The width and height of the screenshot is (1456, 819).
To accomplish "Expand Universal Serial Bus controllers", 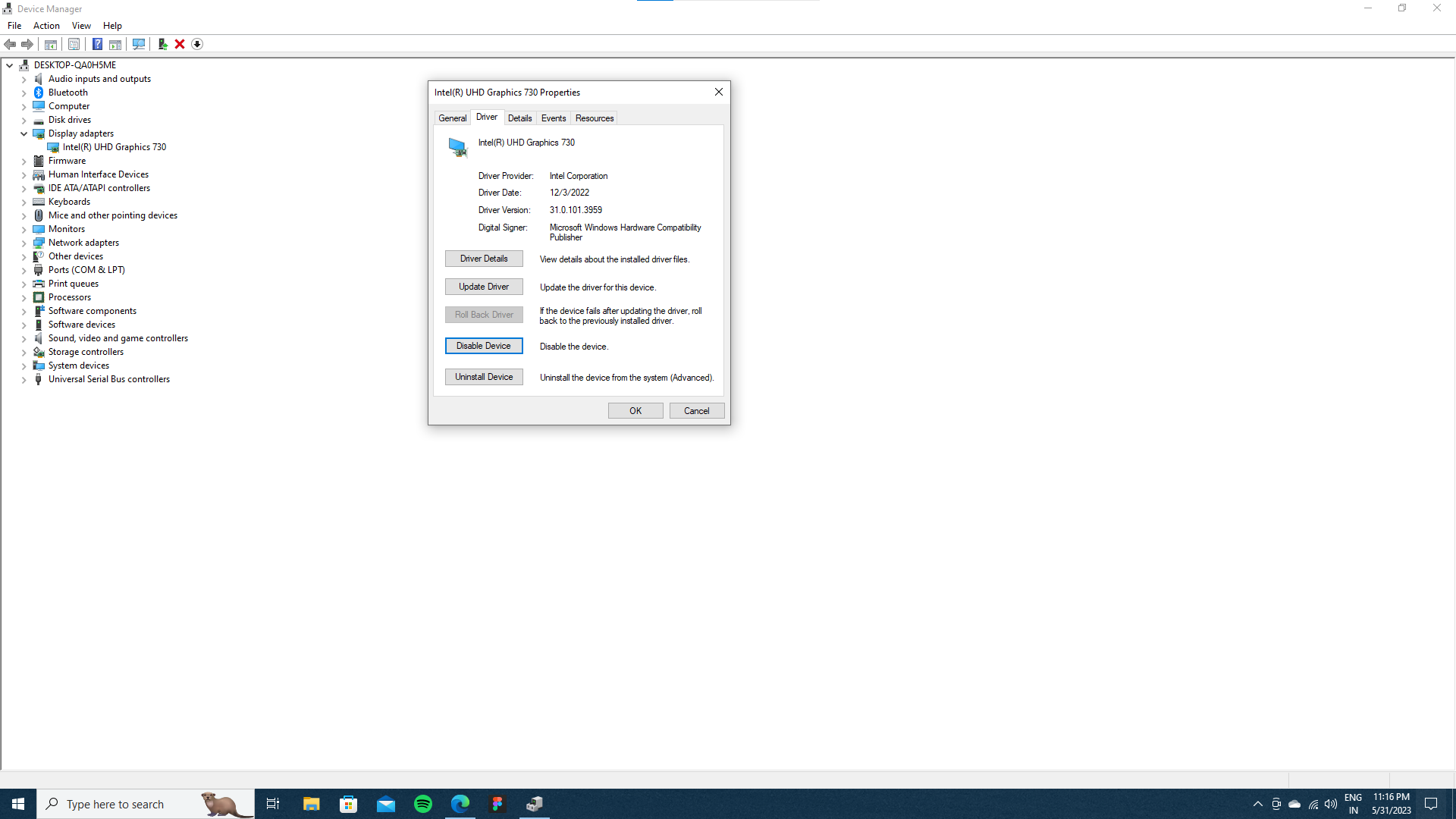I will [x=24, y=379].
